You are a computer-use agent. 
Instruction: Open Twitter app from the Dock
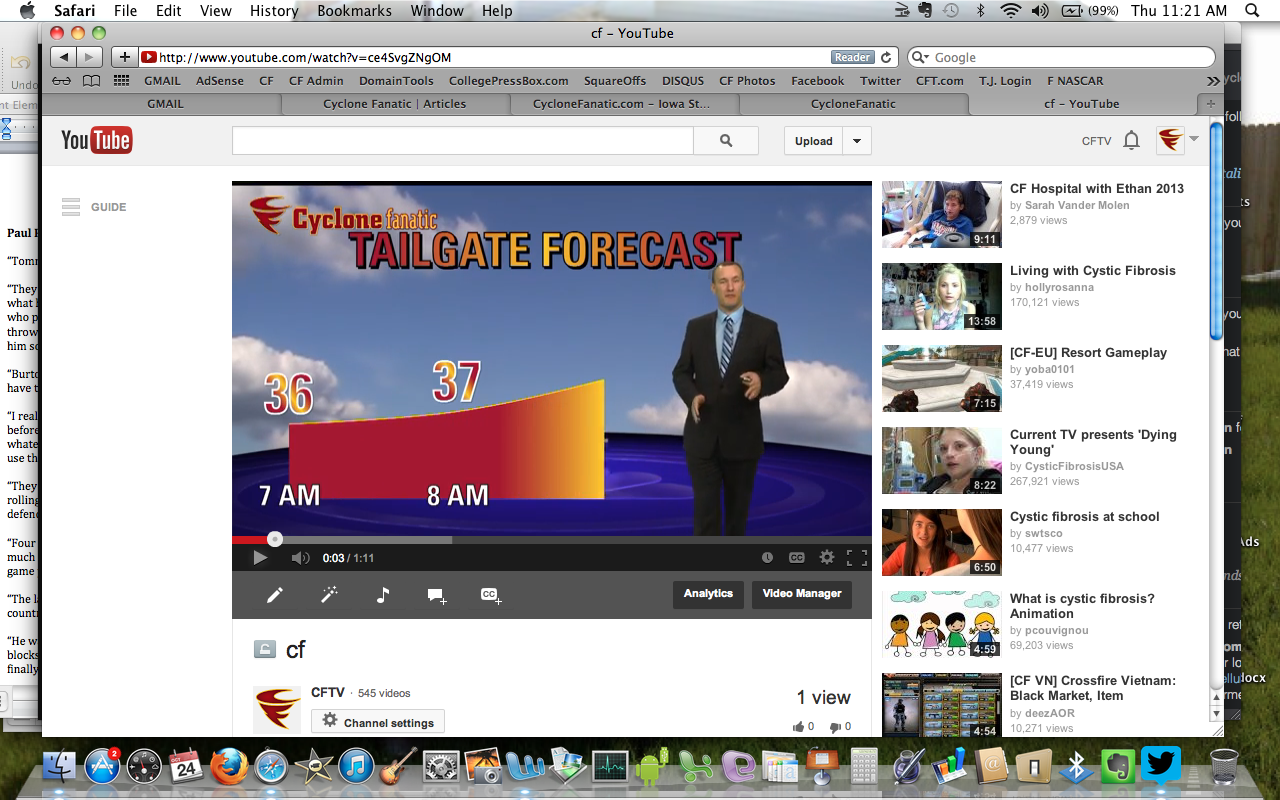click(x=1160, y=765)
